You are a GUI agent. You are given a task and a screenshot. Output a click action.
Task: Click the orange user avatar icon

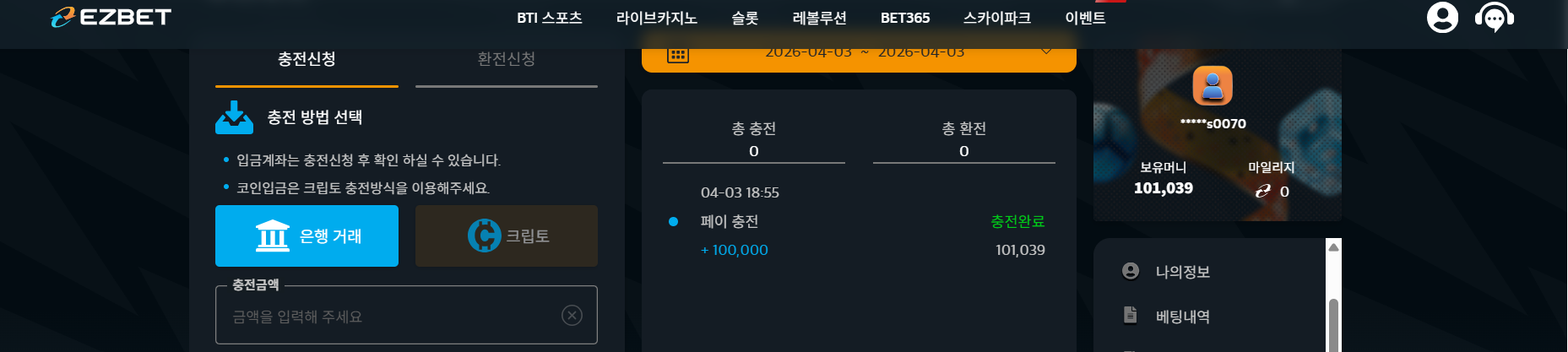tap(1213, 85)
